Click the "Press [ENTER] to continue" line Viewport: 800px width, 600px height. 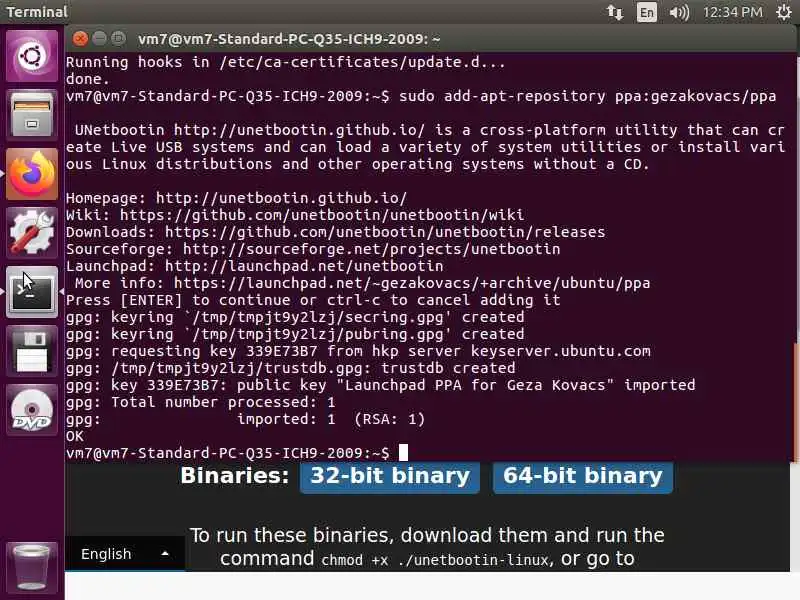pyautogui.click(x=313, y=300)
